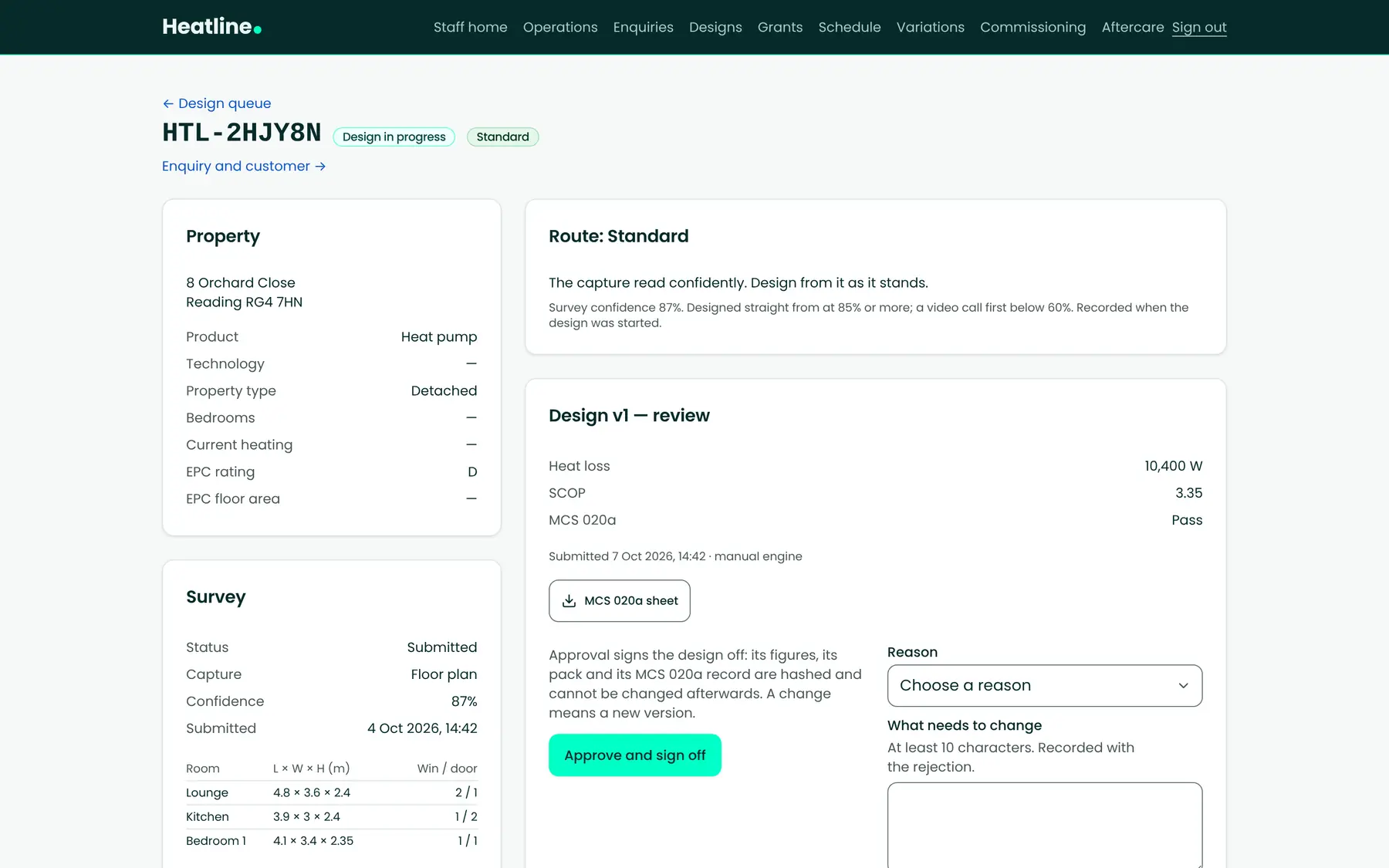Image resolution: width=1389 pixels, height=868 pixels.
Task: Click the EPC rating value D
Action: [x=472, y=472]
